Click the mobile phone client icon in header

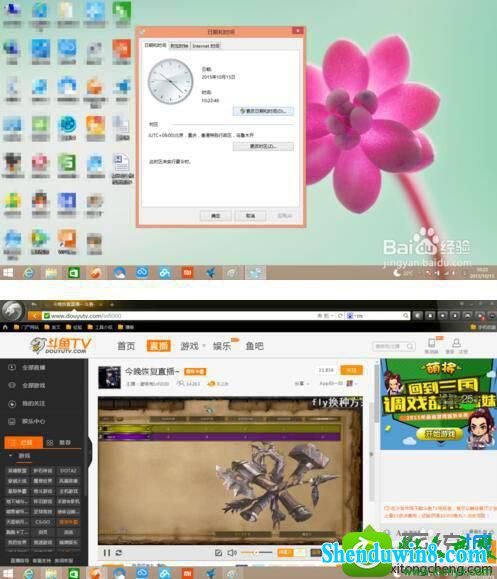click(431, 343)
